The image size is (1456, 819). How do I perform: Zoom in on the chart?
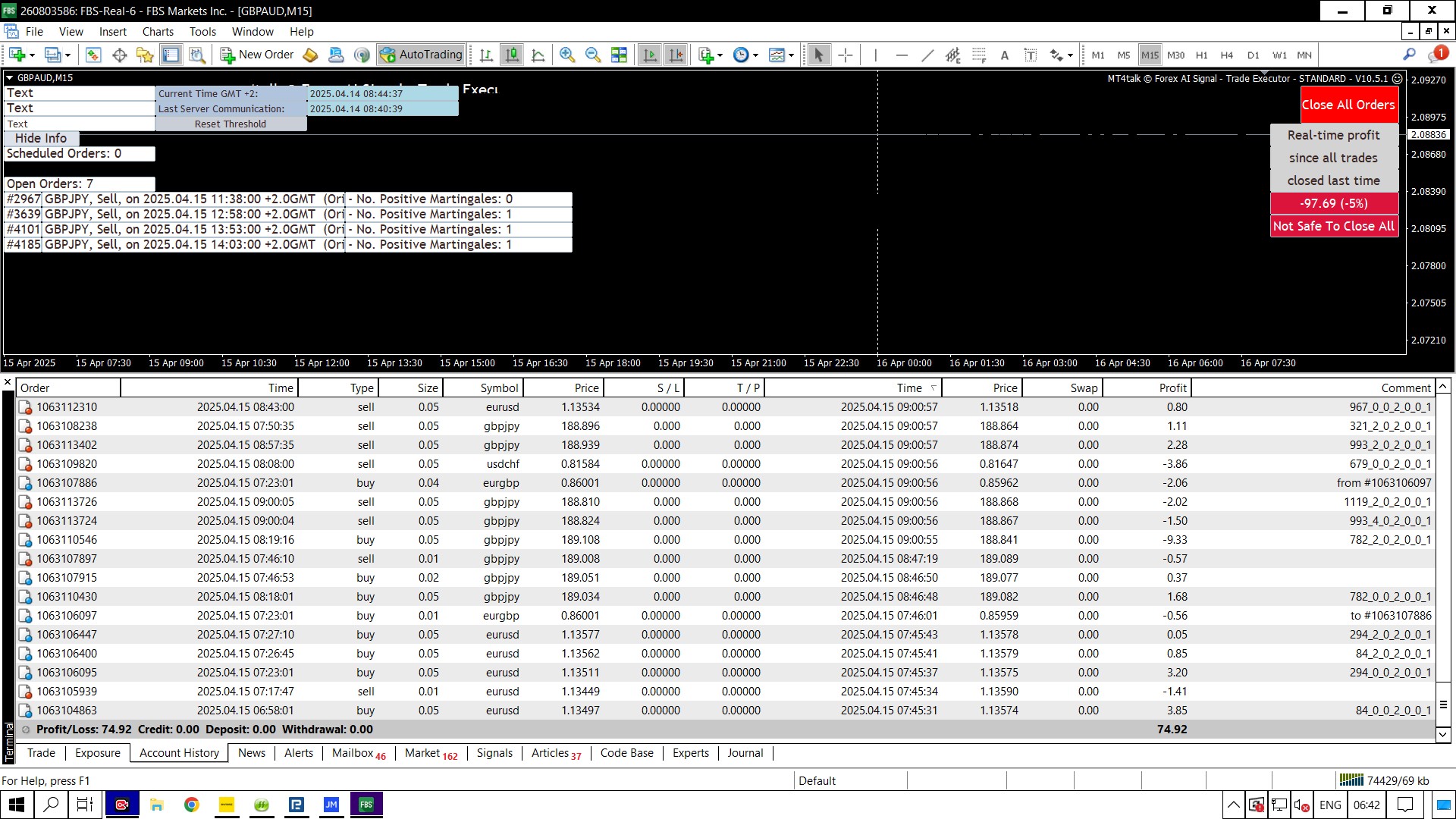click(x=566, y=55)
